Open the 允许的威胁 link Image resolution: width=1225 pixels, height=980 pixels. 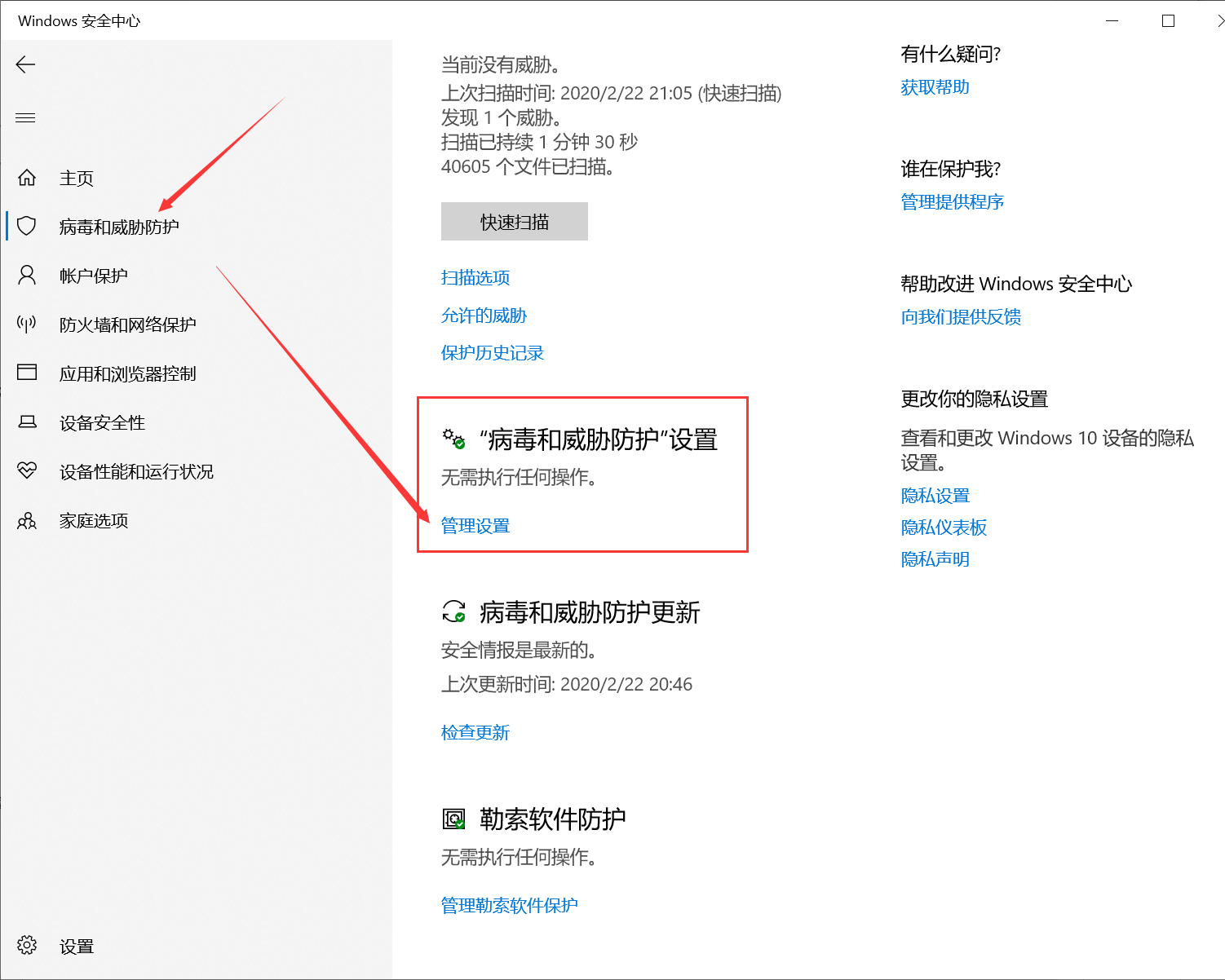484,315
